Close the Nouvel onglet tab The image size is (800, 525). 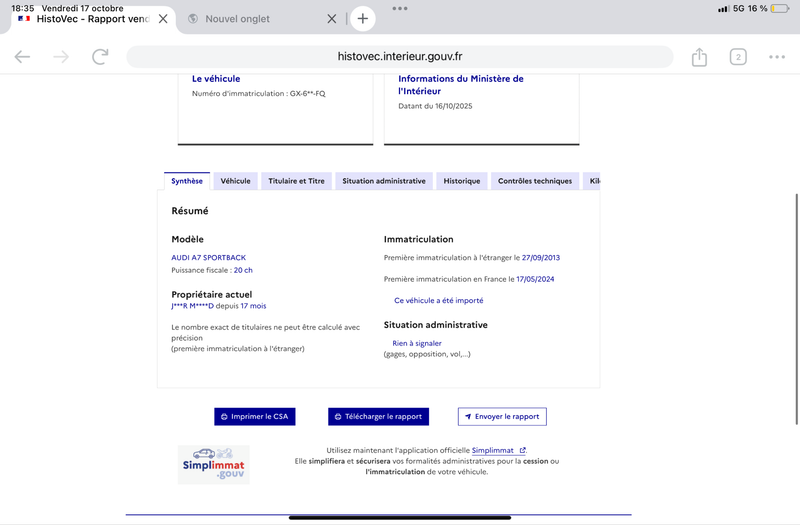[x=332, y=18]
